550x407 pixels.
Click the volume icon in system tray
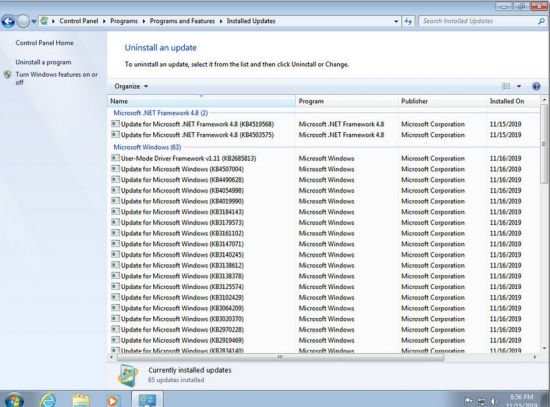[x=494, y=401]
